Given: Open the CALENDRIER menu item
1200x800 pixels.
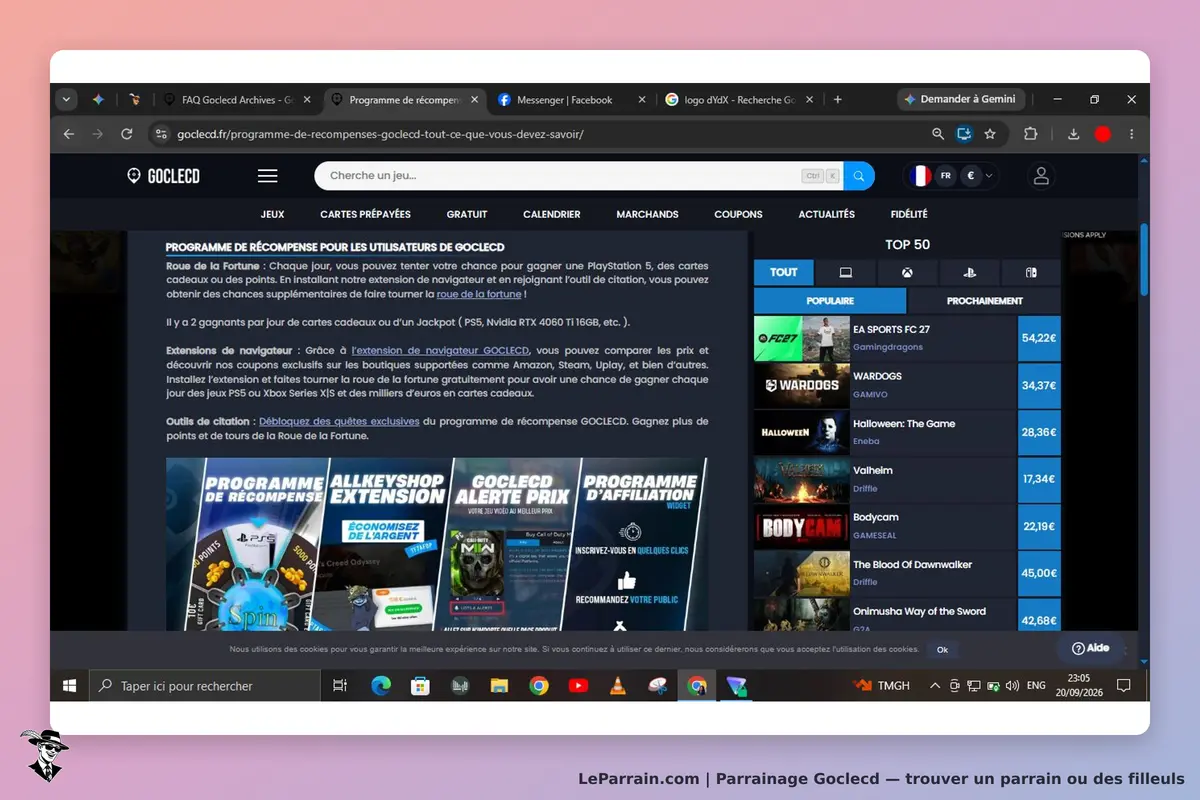Looking at the screenshot, I should coord(552,214).
